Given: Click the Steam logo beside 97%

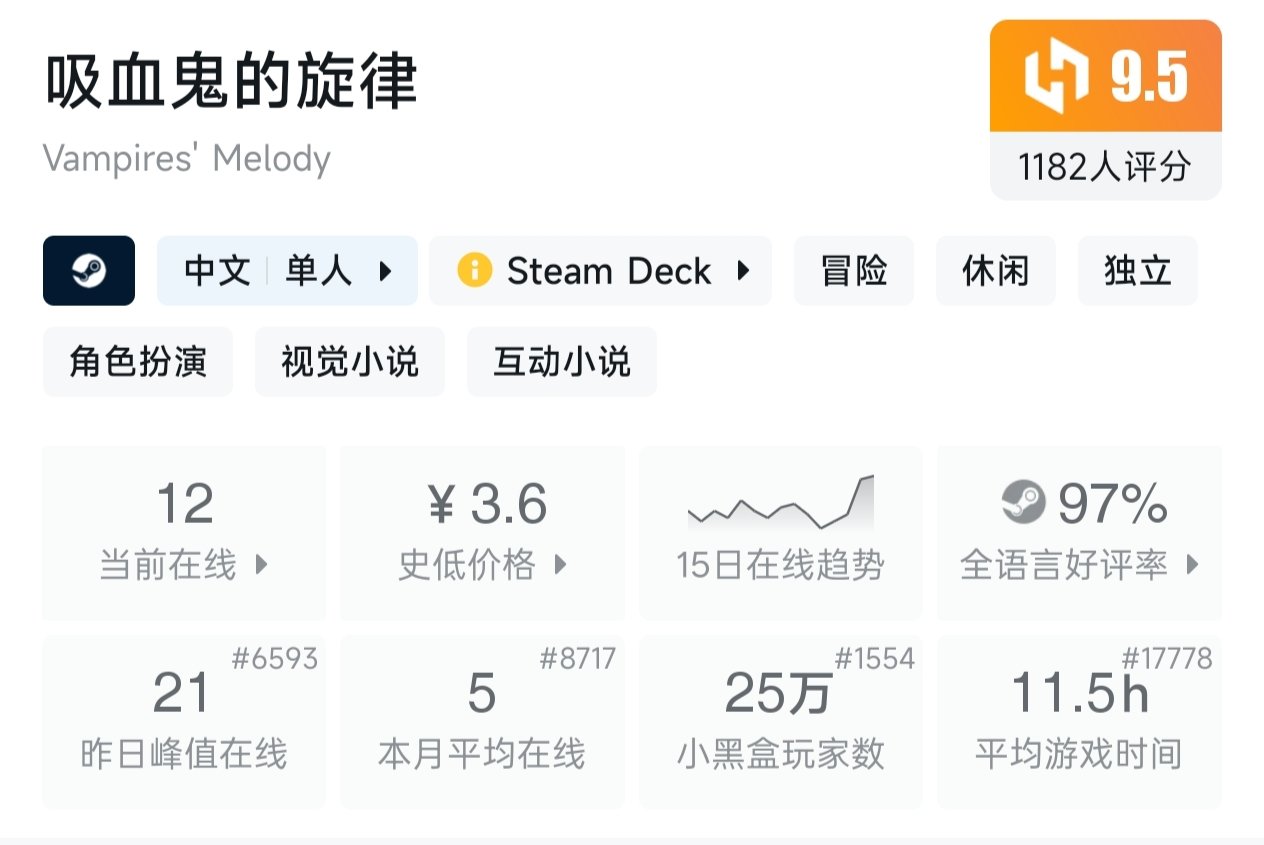Looking at the screenshot, I should coord(1023,503).
